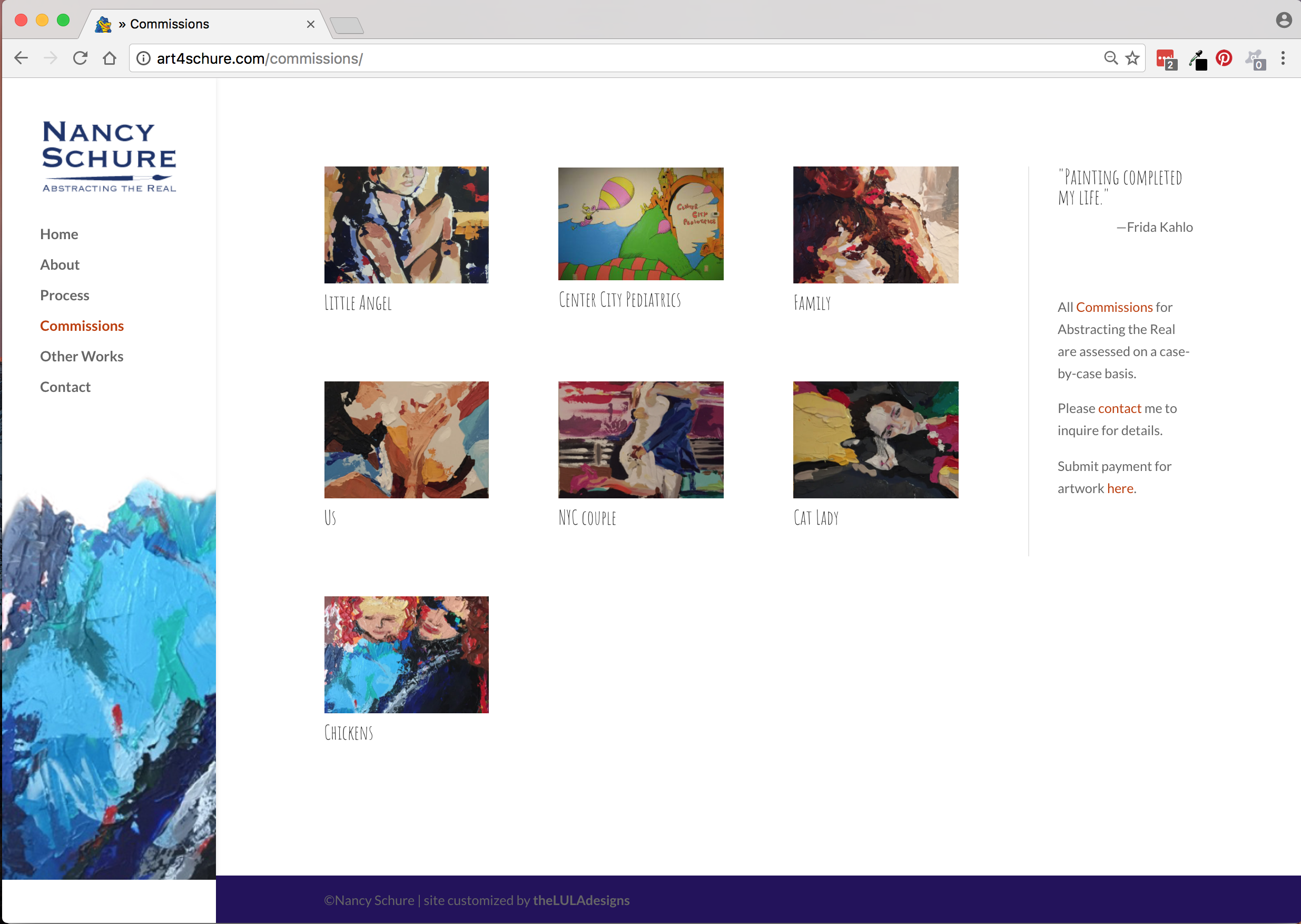Go to the About page
This screenshot has width=1301, height=924.
point(60,264)
